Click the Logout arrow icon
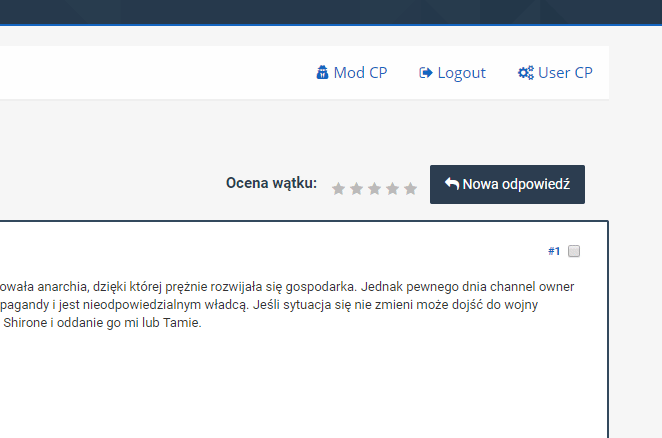Viewport: 662px width, 438px height. (426, 73)
